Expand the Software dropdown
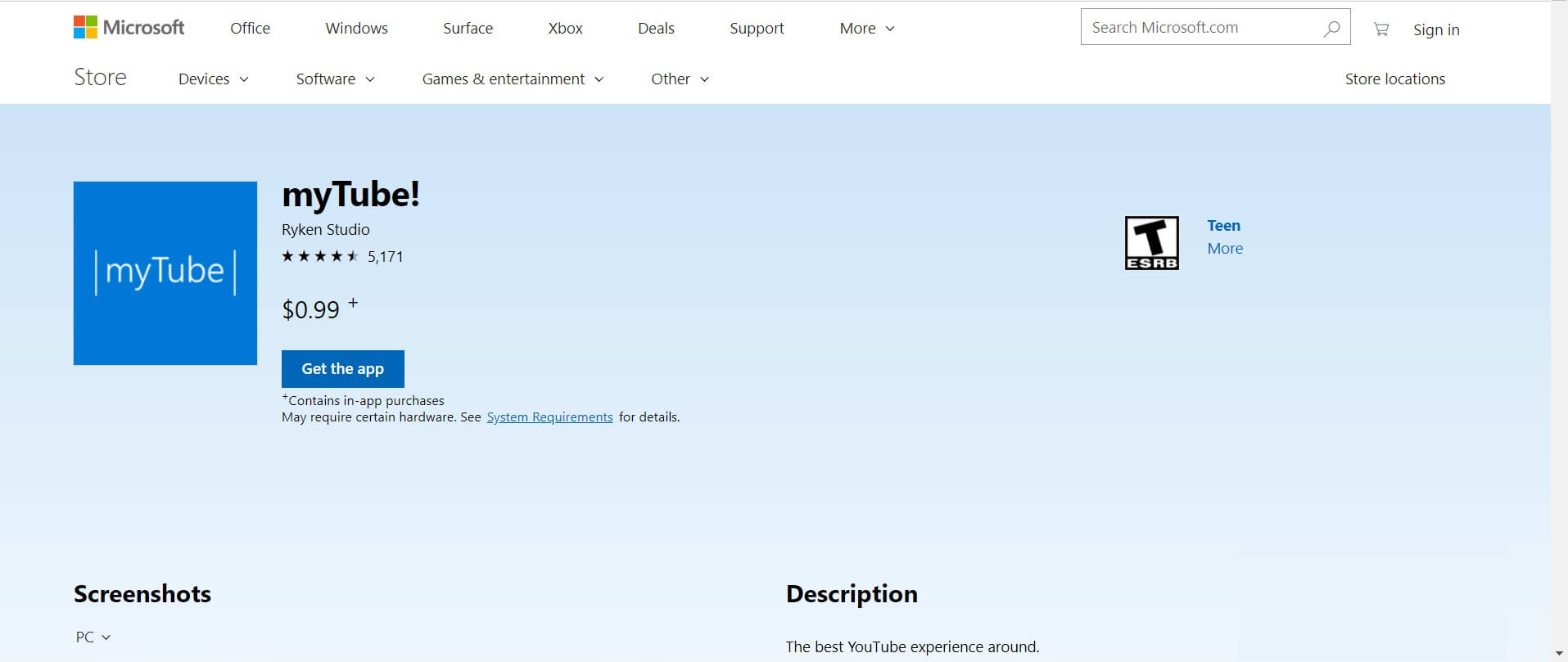The width and height of the screenshot is (1568, 662). (x=335, y=79)
